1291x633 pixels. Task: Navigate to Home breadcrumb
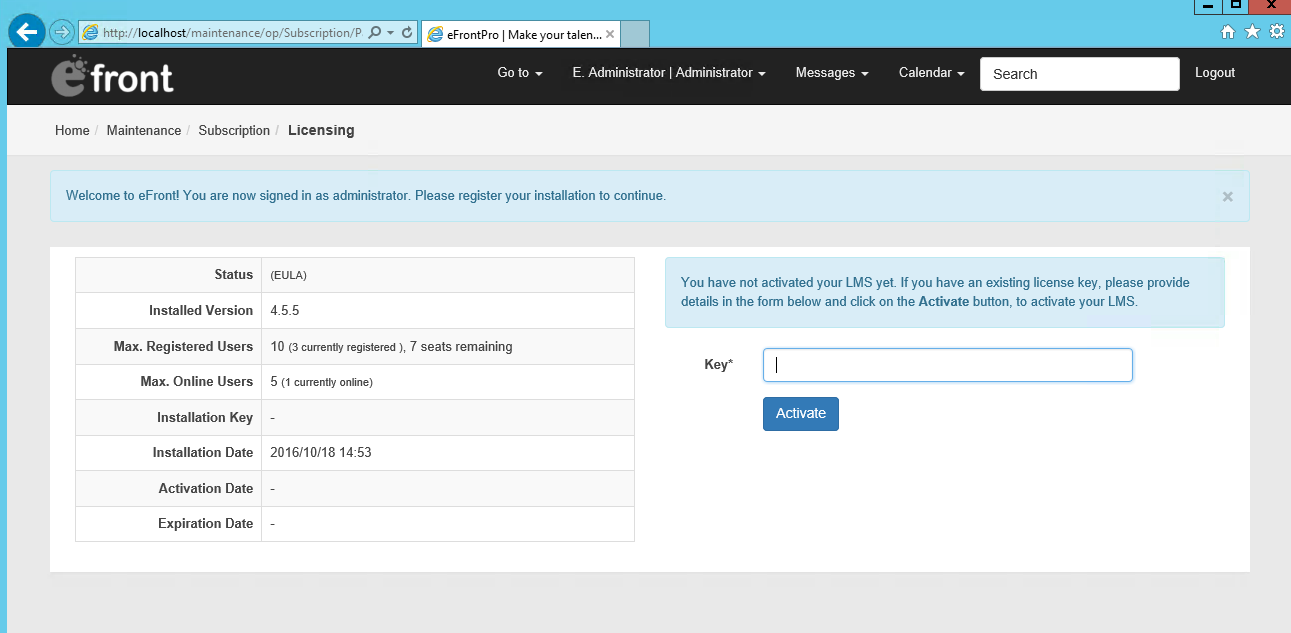coord(72,131)
